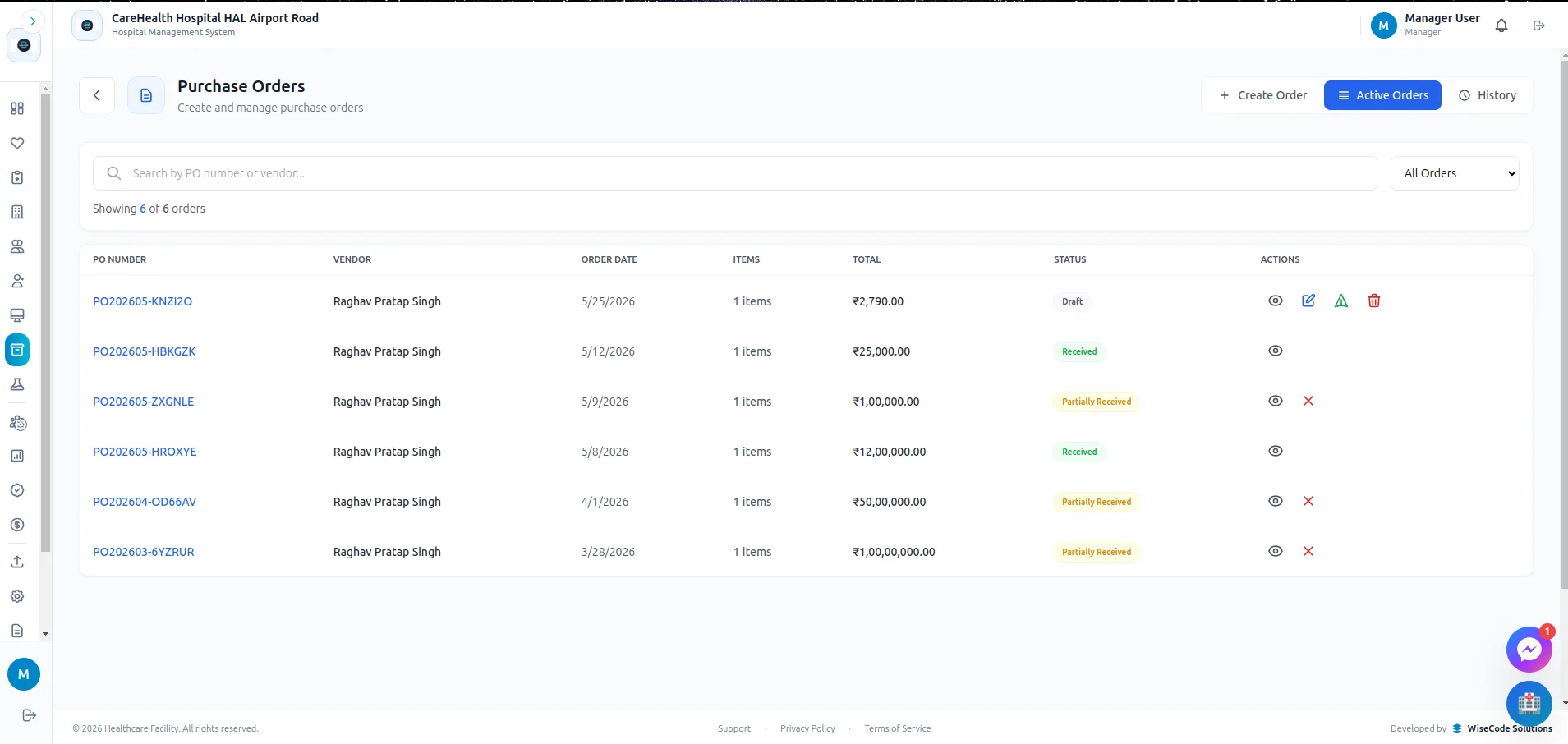This screenshot has height=744, width=1568.
Task: Open the Messenger chat bubble
Action: (x=1529, y=650)
